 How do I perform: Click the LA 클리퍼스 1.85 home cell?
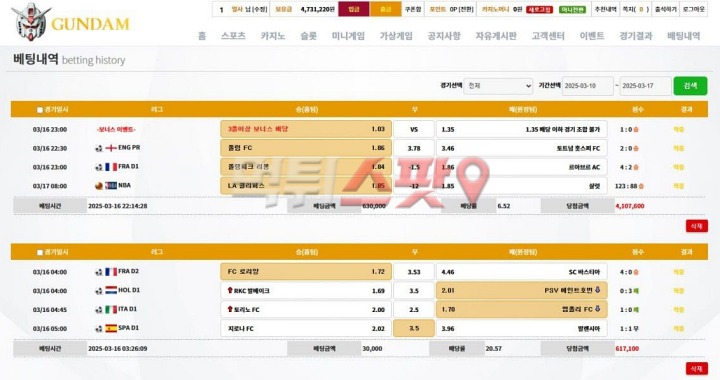[306, 186]
